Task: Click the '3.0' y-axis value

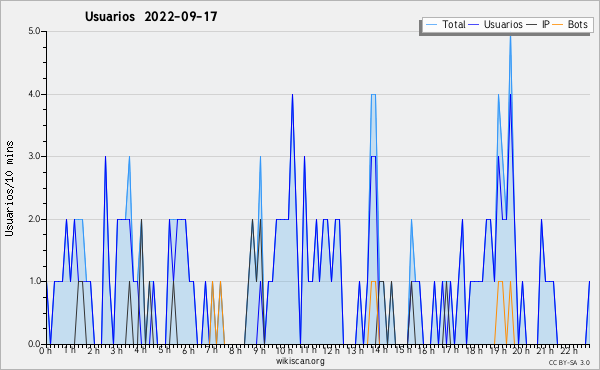Action: point(34,156)
